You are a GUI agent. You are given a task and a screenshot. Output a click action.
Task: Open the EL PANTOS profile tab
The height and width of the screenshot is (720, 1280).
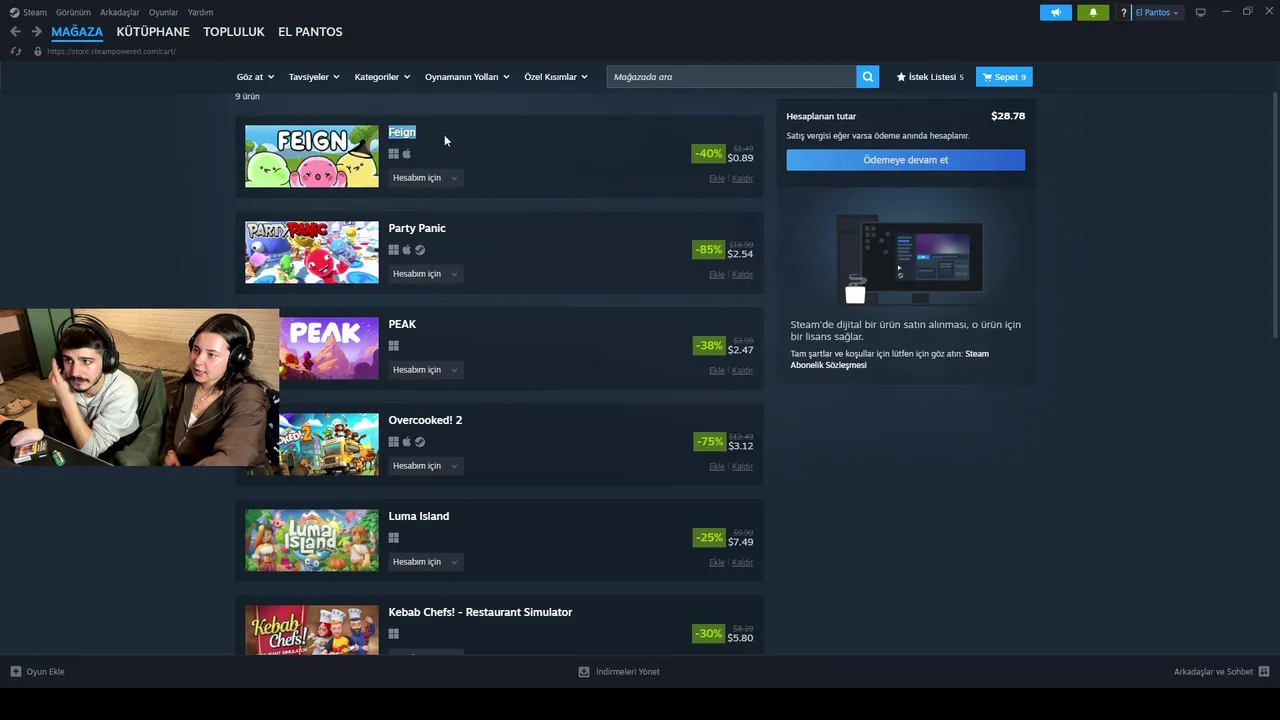310,32
